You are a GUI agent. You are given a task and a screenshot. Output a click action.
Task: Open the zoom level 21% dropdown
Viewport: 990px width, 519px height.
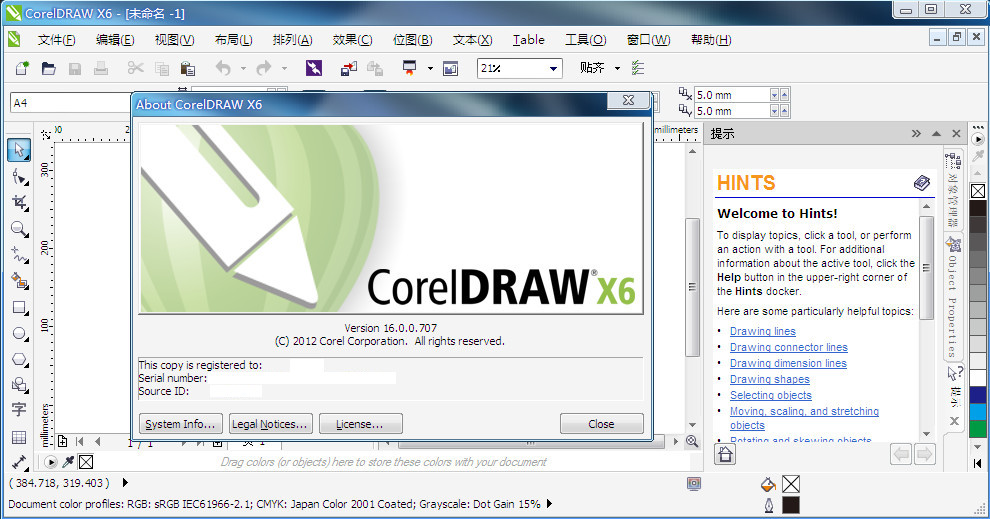pos(553,69)
